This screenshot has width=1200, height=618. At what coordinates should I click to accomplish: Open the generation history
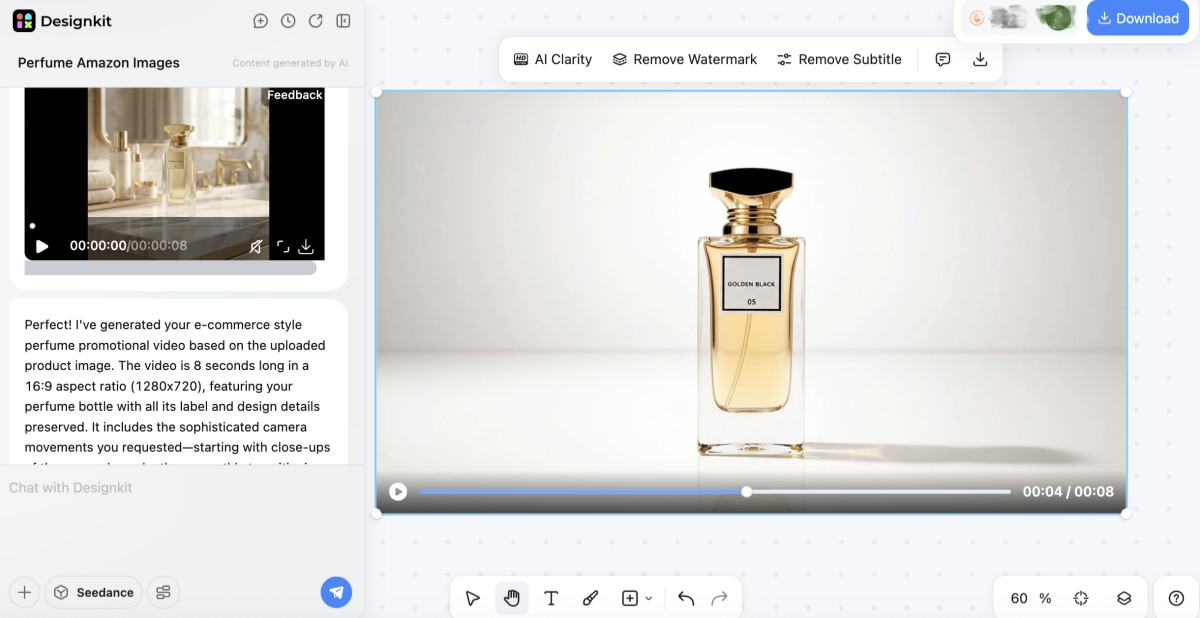click(x=287, y=20)
